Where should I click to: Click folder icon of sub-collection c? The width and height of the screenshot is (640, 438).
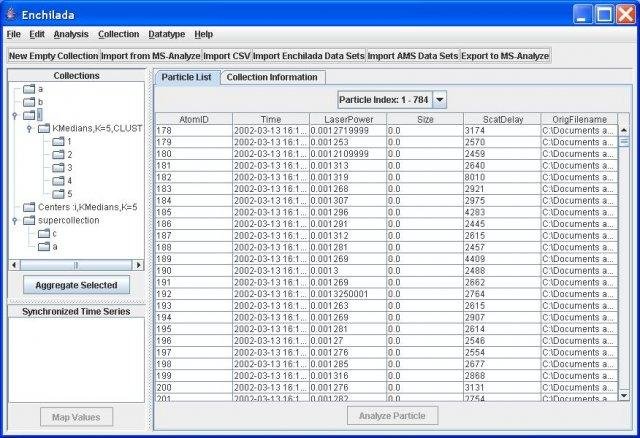pyautogui.click(x=44, y=233)
